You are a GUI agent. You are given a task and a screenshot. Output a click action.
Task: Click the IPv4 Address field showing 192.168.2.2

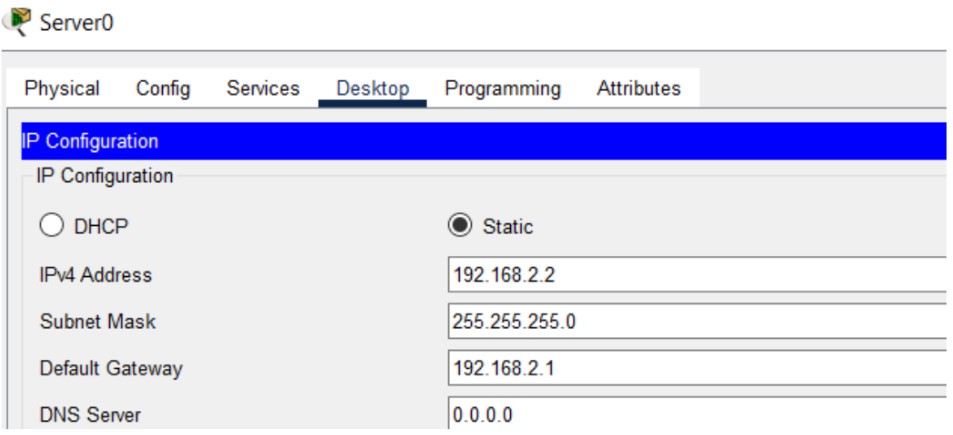tap(697, 275)
